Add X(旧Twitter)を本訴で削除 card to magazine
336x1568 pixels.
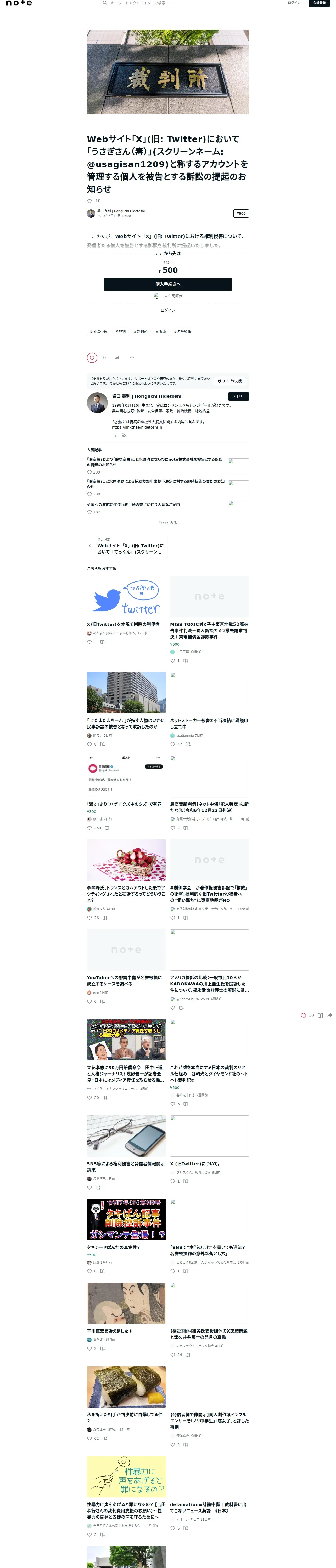coord(102,642)
